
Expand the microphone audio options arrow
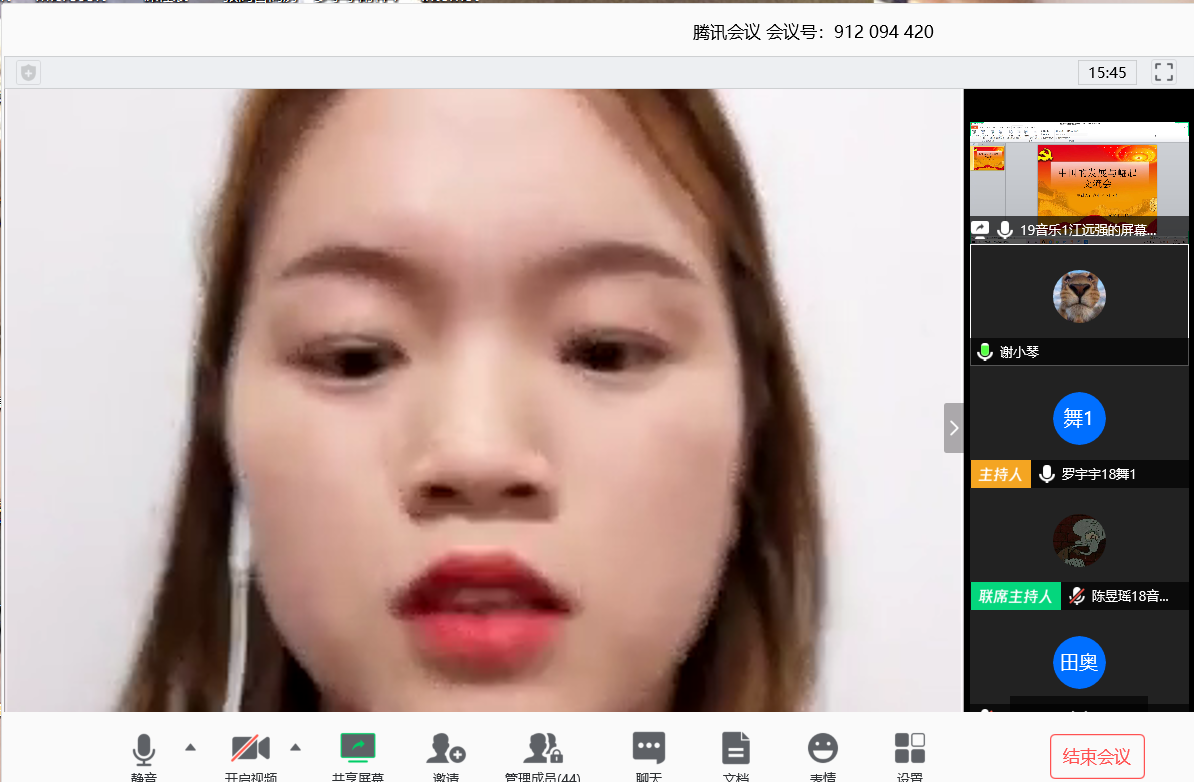(x=190, y=747)
